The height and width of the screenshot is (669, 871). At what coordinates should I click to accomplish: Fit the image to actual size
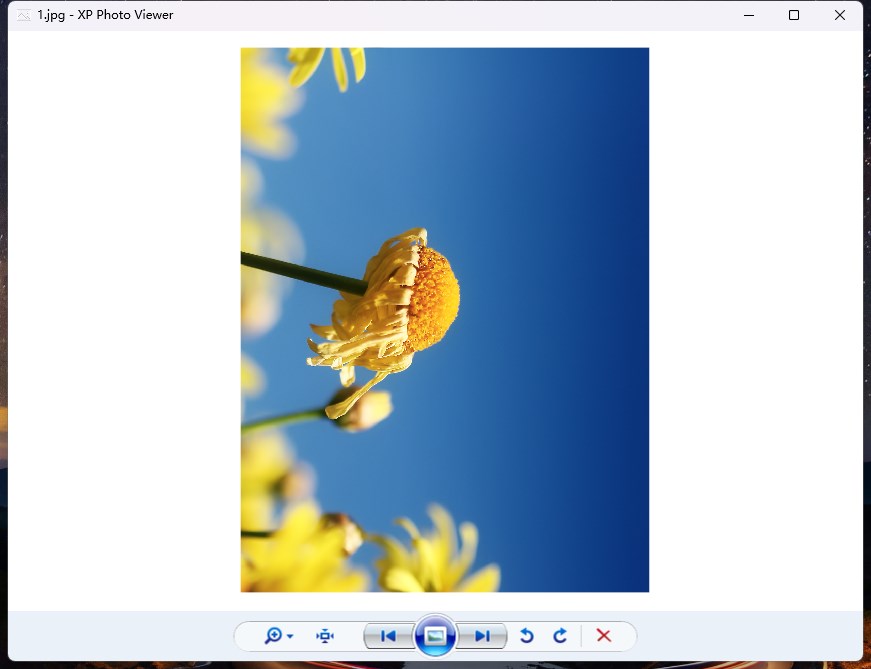pos(324,636)
